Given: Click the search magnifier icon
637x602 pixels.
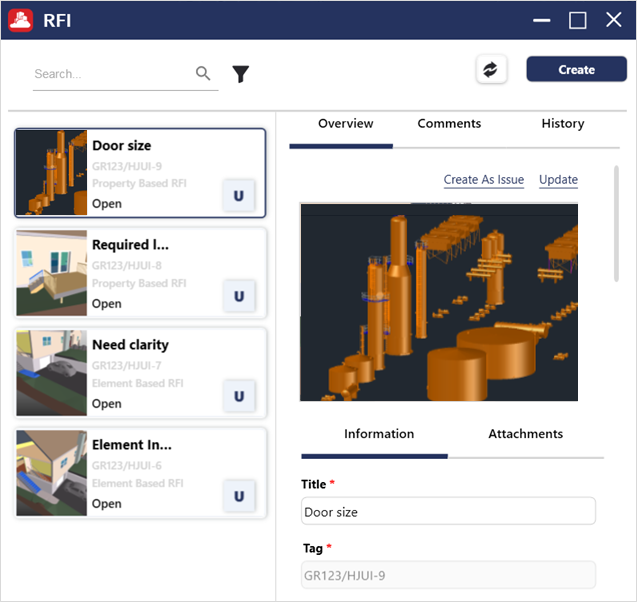Looking at the screenshot, I should click(203, 74).
